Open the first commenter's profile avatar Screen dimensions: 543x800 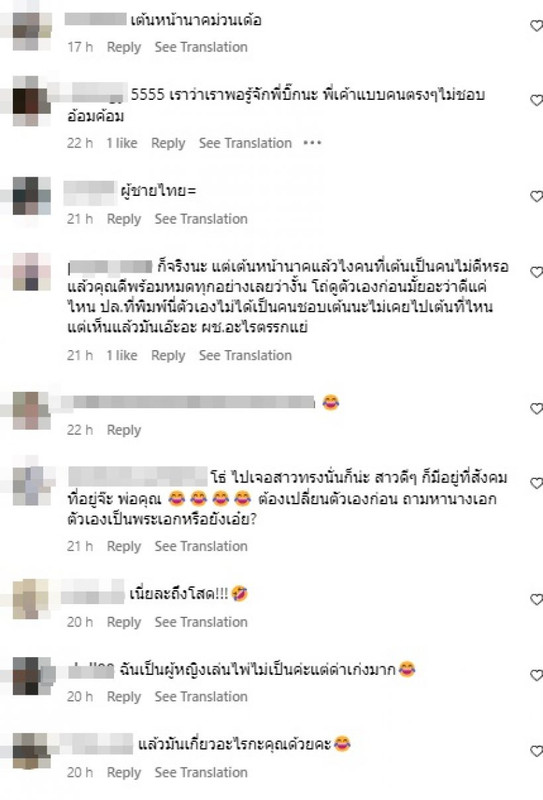pyautogui.click(x=32, y=31)
